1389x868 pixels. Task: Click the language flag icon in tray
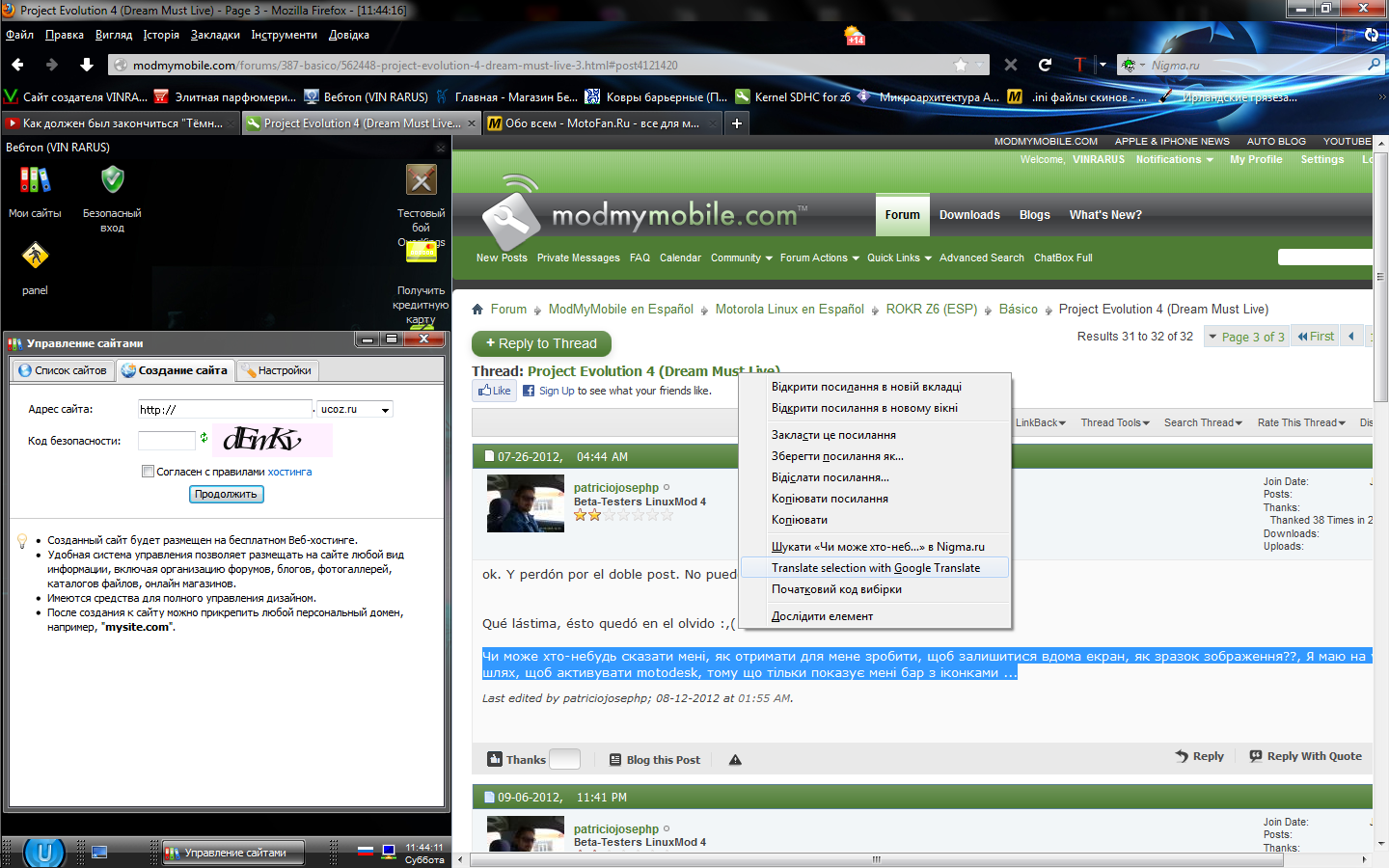coord(366,852)
